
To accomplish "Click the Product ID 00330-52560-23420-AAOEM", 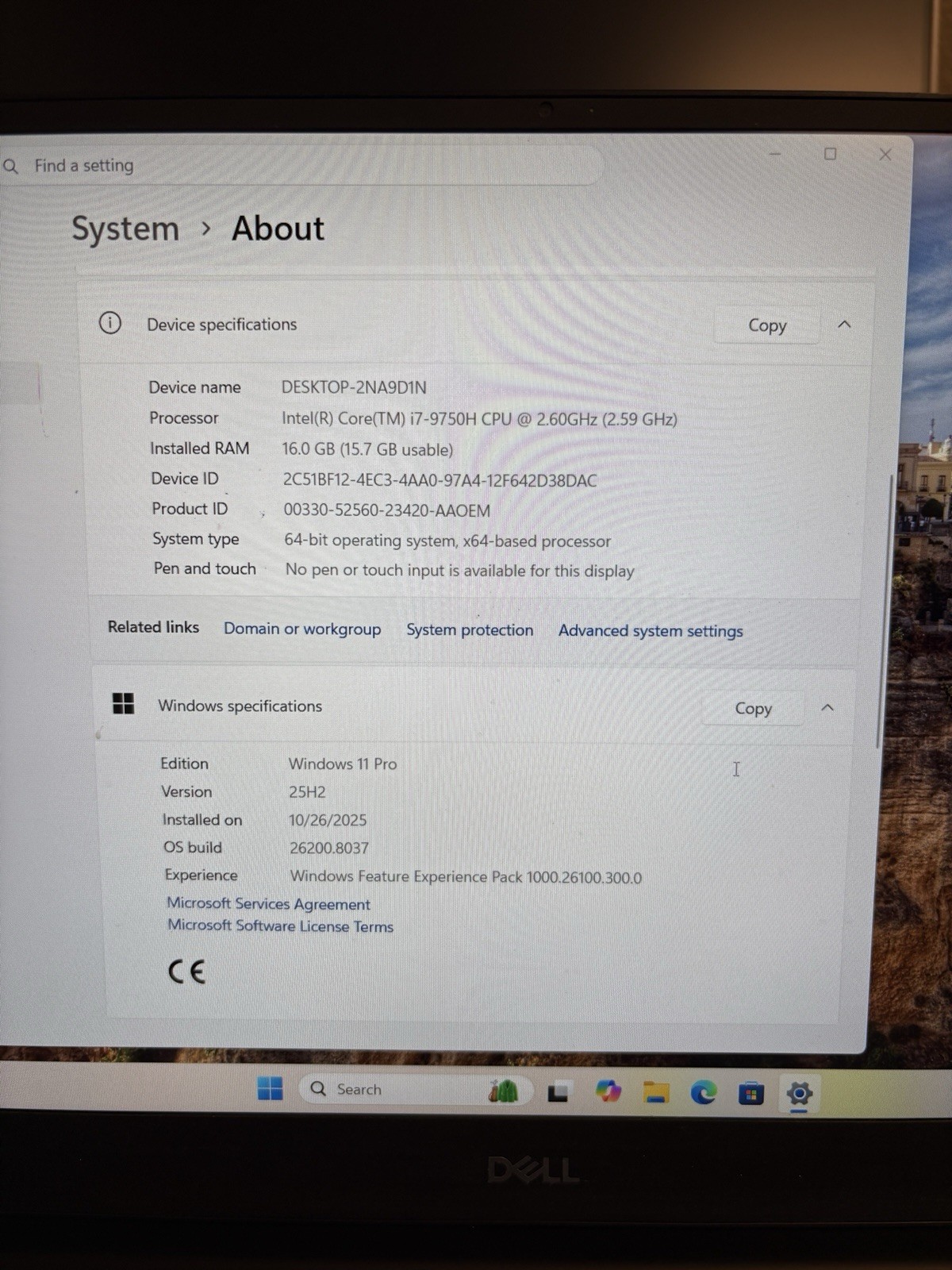I will pos(387,510).
